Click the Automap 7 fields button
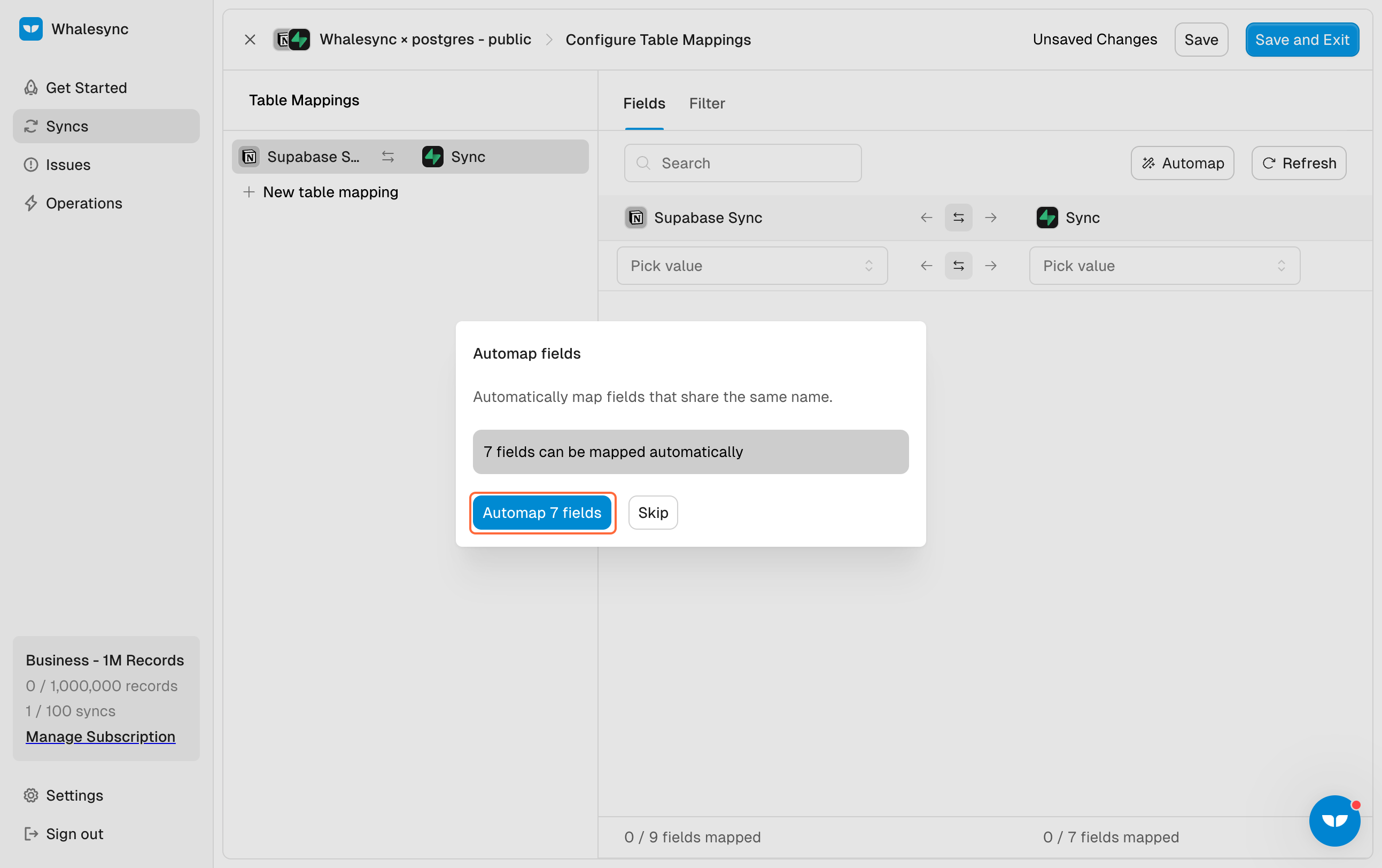The height and width of the screenshot is (868, 1382). pyautogui.click(x=542, y=512)
